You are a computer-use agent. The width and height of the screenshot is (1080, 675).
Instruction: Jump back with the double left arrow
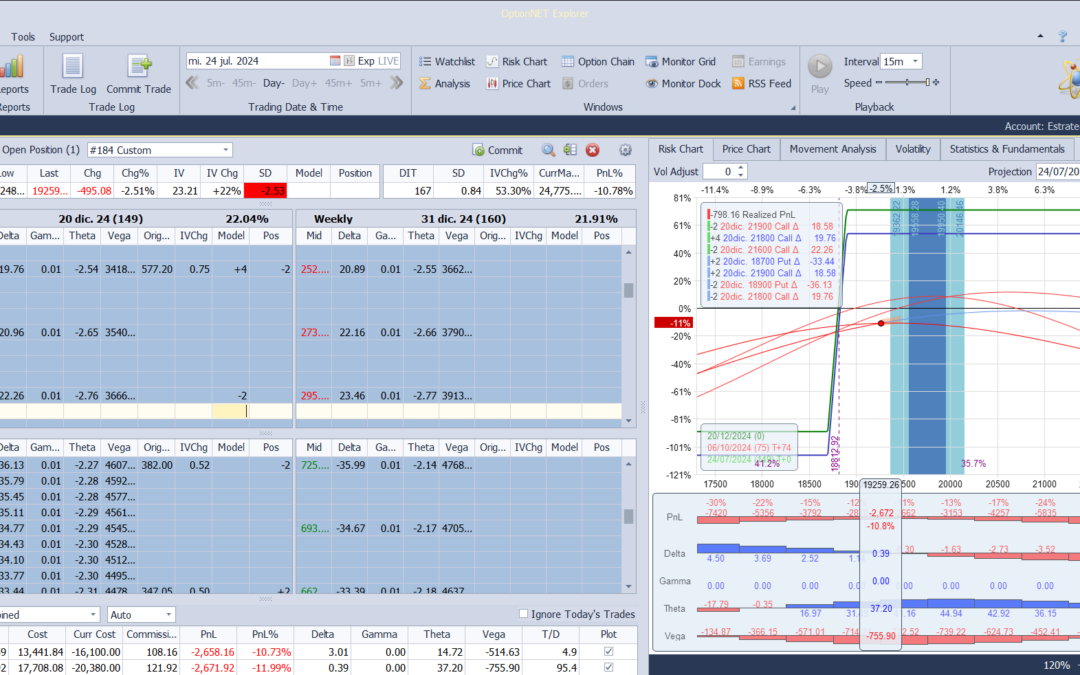point(192,83)
